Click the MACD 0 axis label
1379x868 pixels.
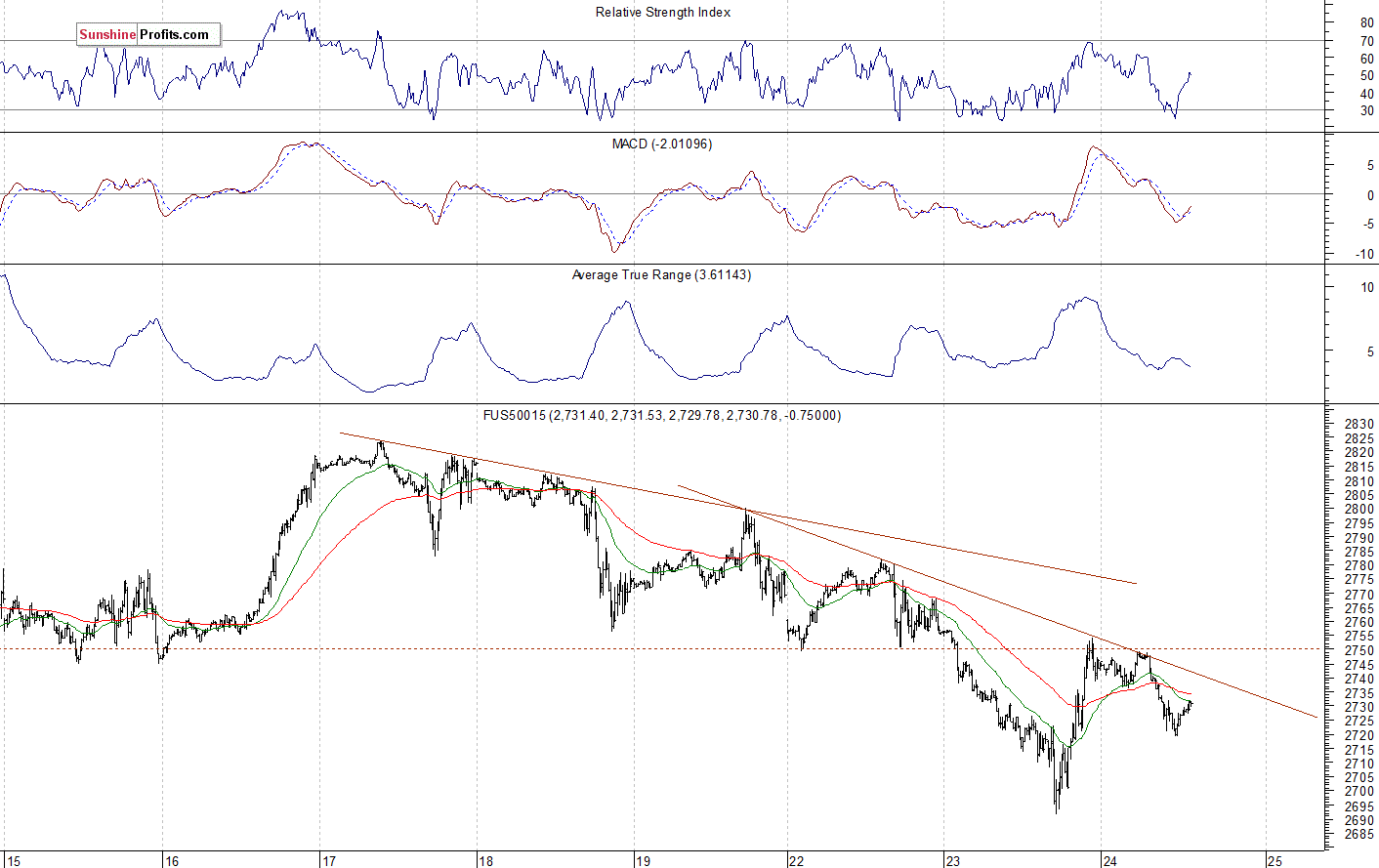[x=1369, y=195]
